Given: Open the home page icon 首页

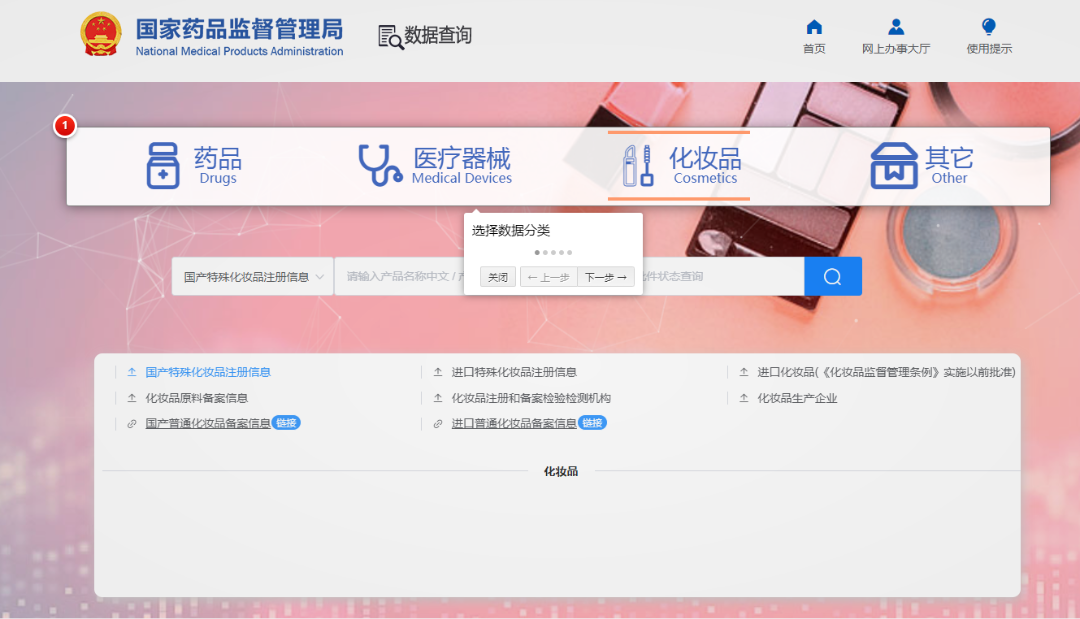Looking at the screenshot, I should (x=814, y=27).
